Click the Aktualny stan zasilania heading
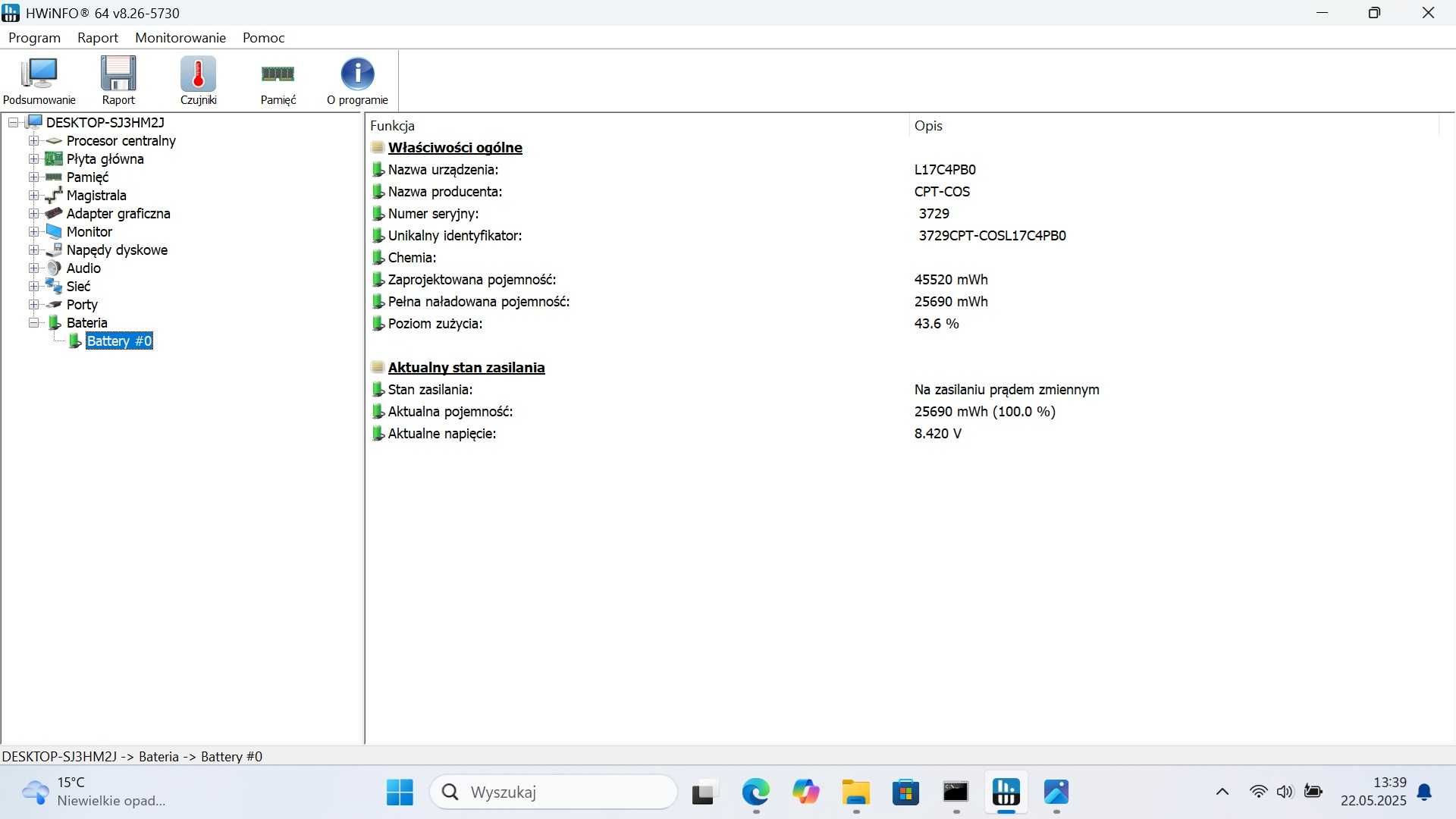1456x819 pixels. click(466, 368)
